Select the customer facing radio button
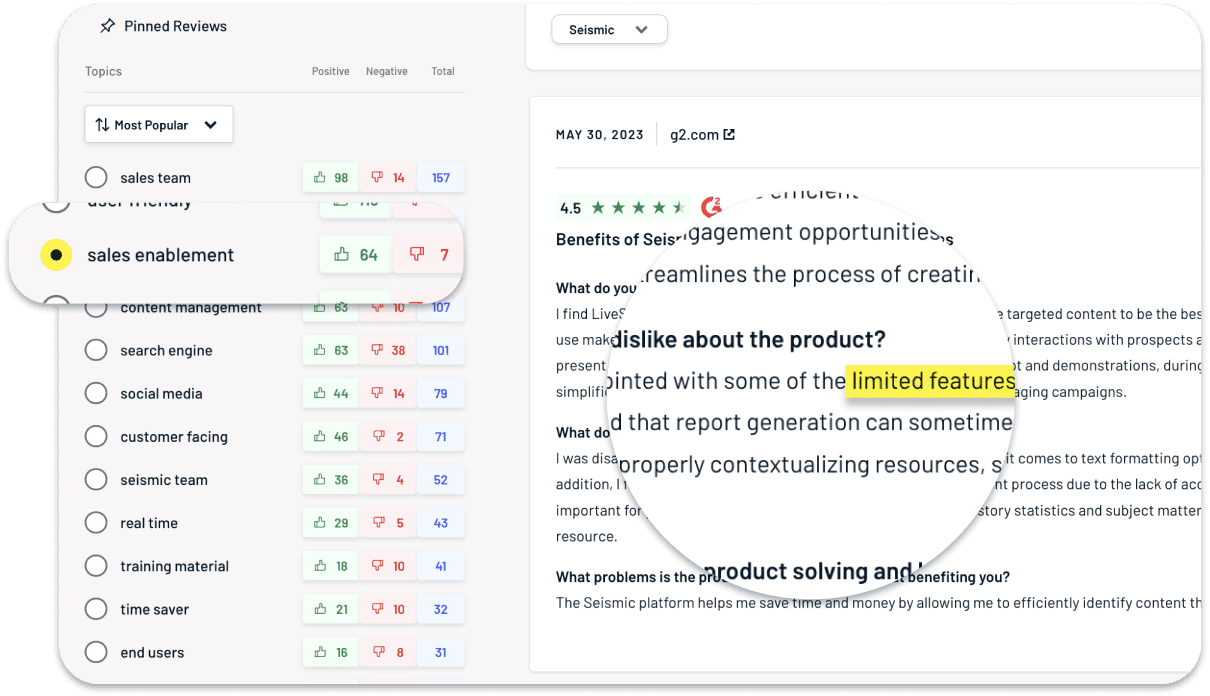 click(96, 437)
